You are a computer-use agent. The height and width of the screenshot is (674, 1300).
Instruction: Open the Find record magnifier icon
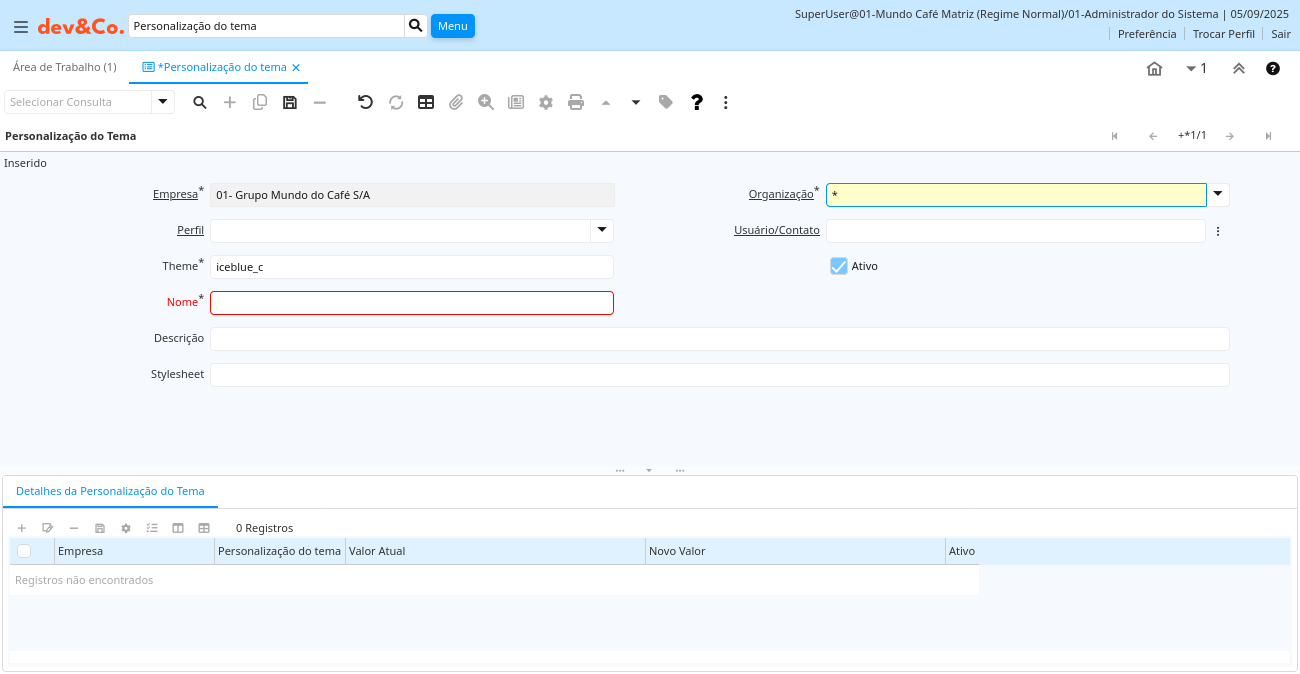pos(200,102)
